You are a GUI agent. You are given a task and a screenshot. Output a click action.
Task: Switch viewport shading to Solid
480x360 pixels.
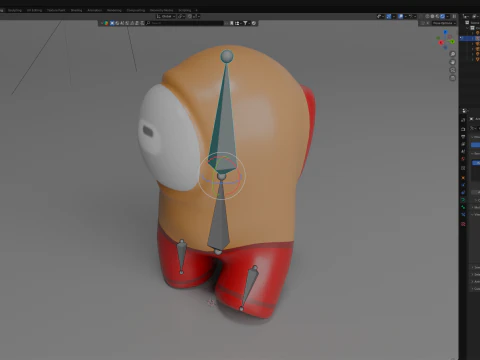click(x=433, y=16)
